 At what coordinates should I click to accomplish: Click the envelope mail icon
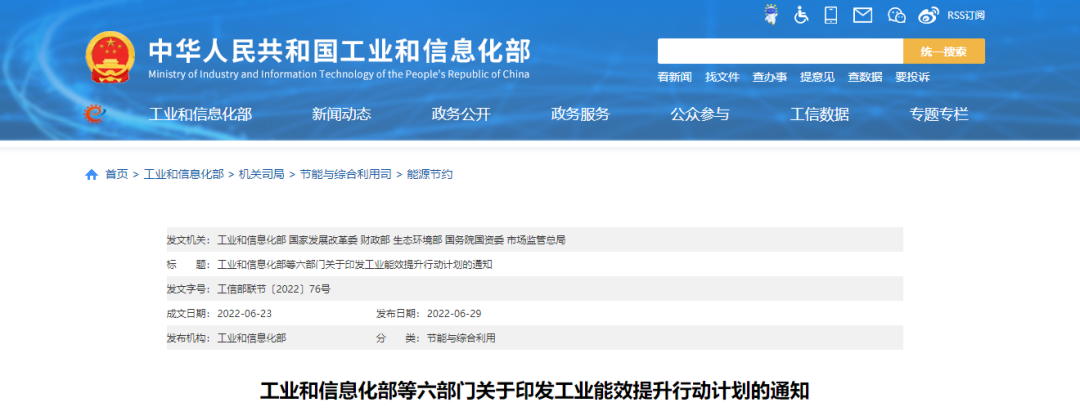[x=862, y=14]
